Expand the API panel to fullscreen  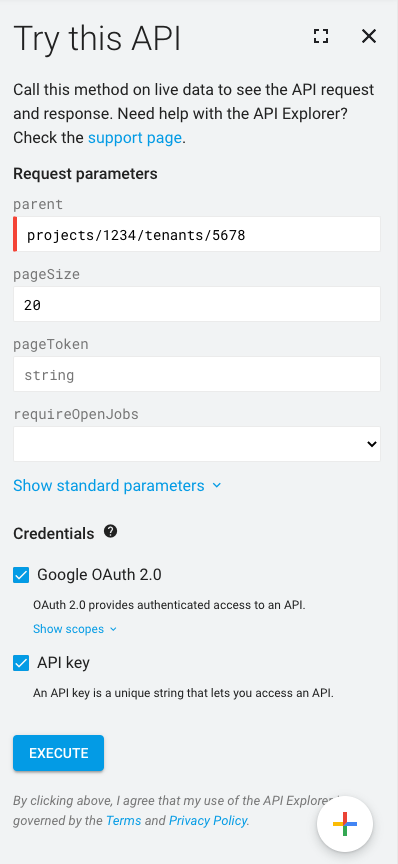coord(321,36)
